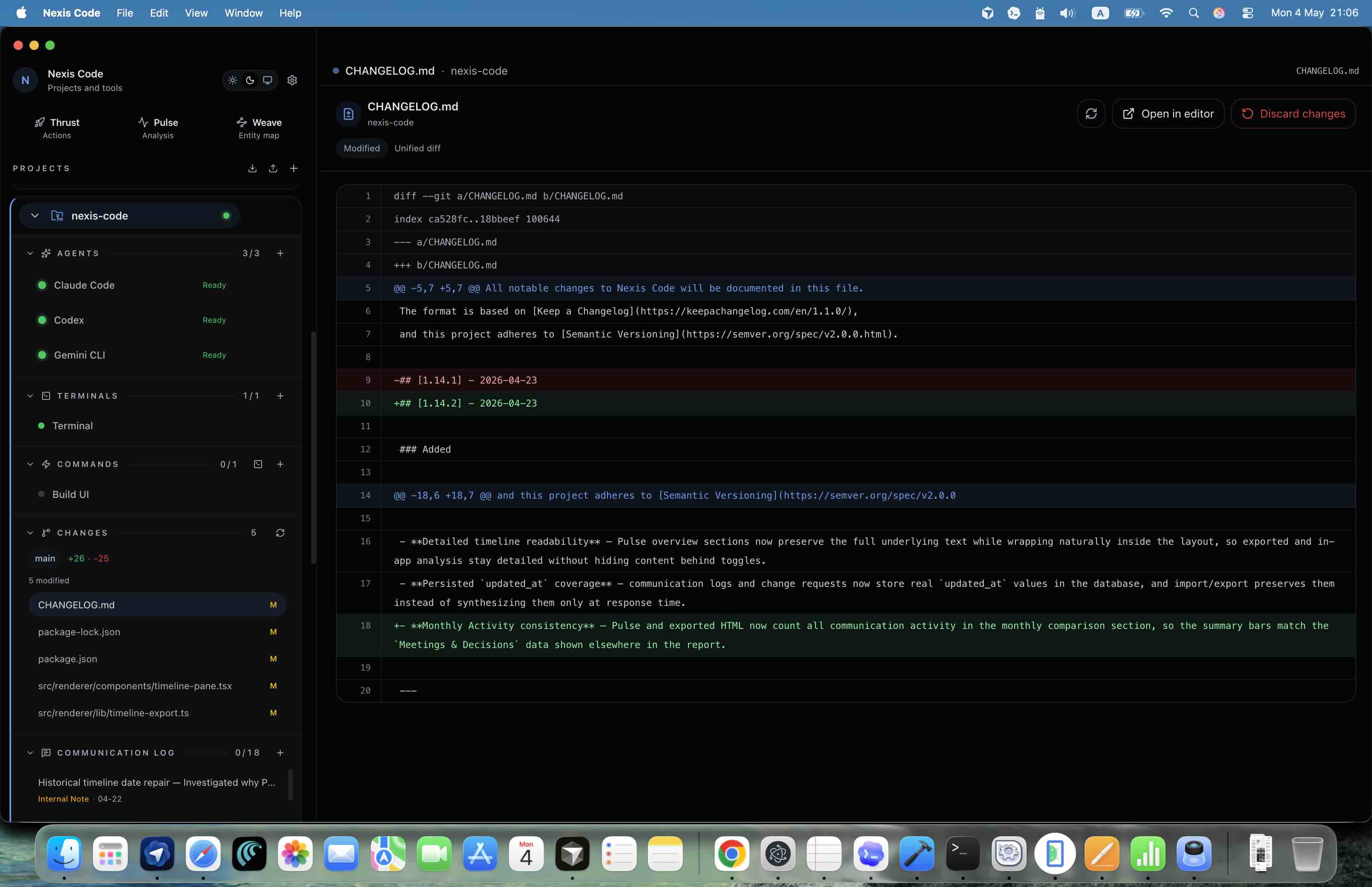This screenshot has height=887, width=1372.
Task: Collapse the Communication Log section
Action: 30,753
